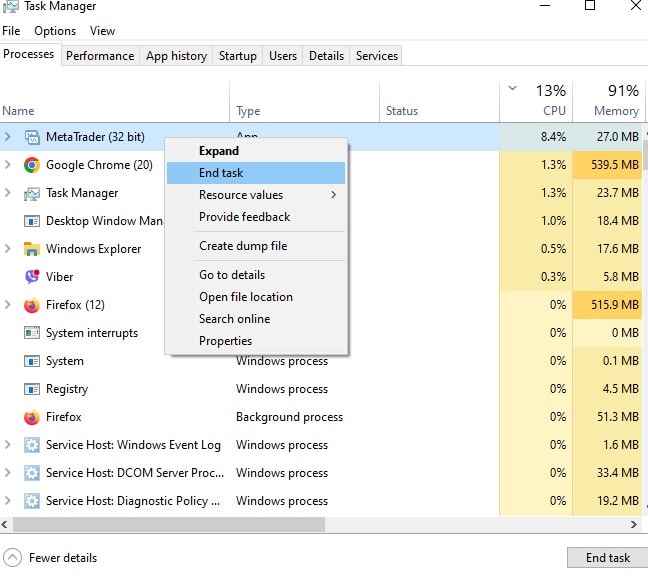The height and width of the screenshot is (579, 648).
Task: Sort by the Status column header
Action: 439,102
